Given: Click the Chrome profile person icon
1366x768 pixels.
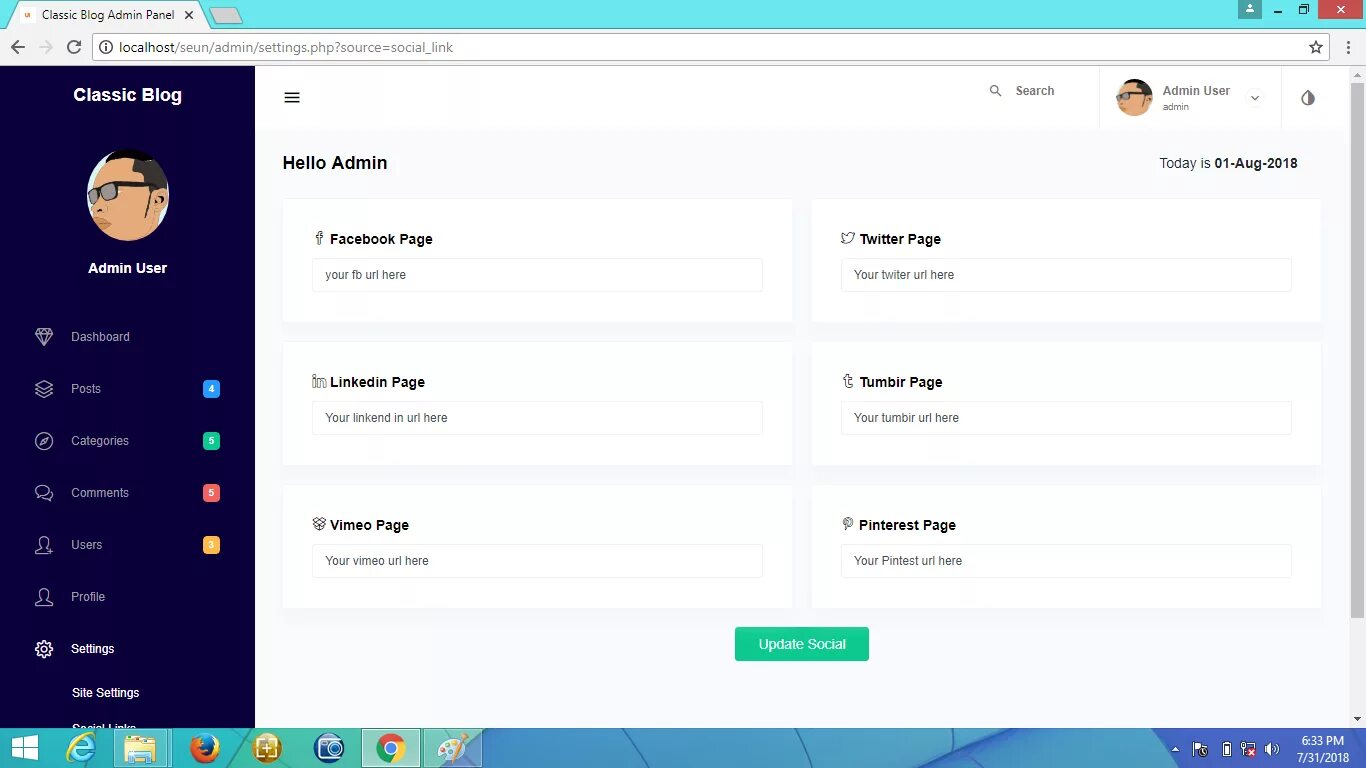Looking at the screenshot, I should click(1250, 9).
